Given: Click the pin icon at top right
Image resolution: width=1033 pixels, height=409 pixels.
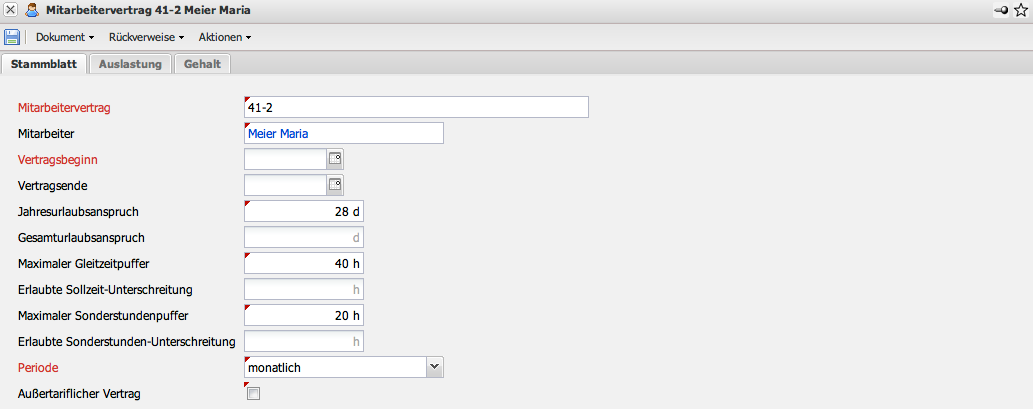Looking at the screenshot, I should 1001,10.
